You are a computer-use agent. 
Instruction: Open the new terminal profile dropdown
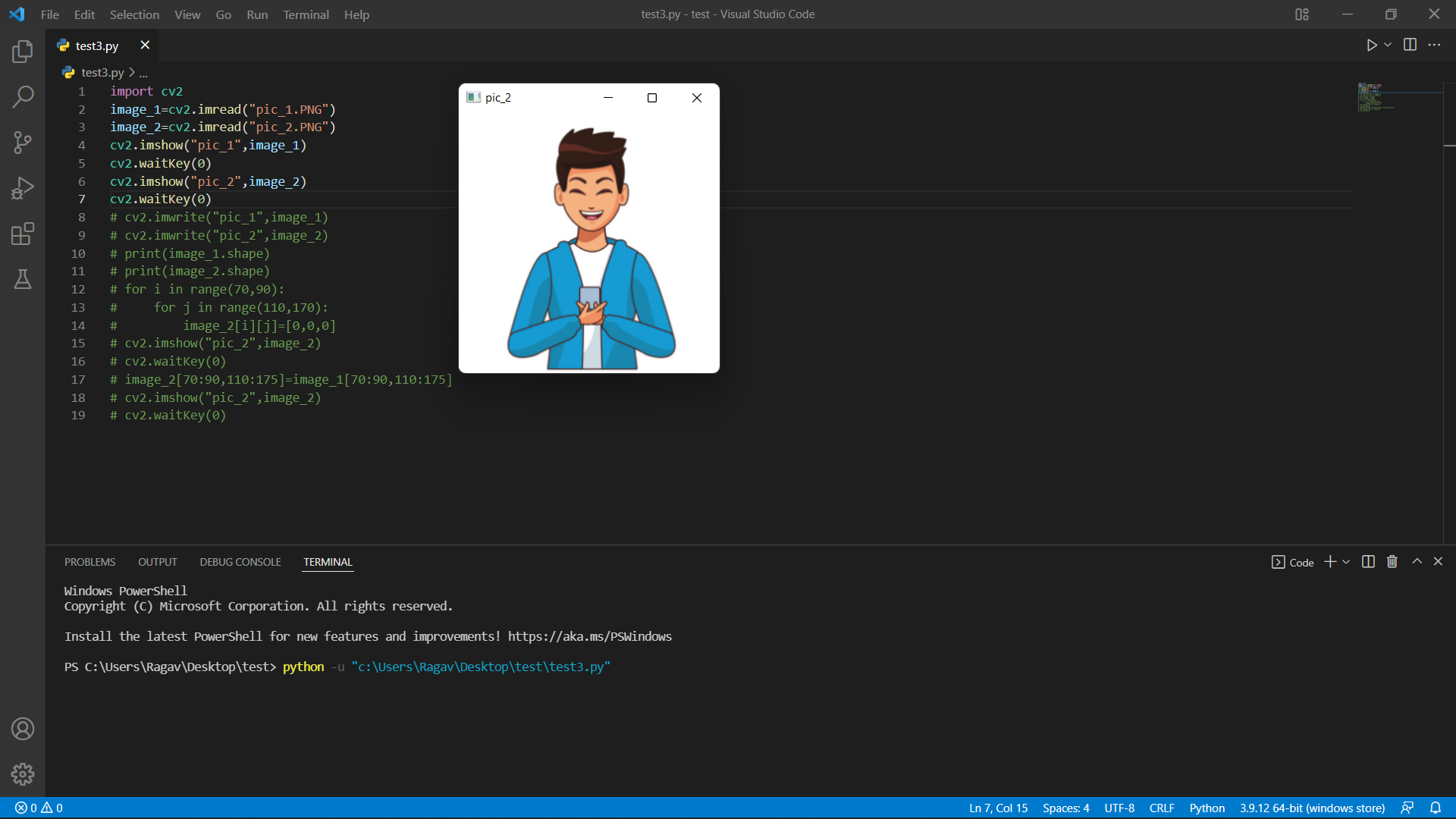1345,561
